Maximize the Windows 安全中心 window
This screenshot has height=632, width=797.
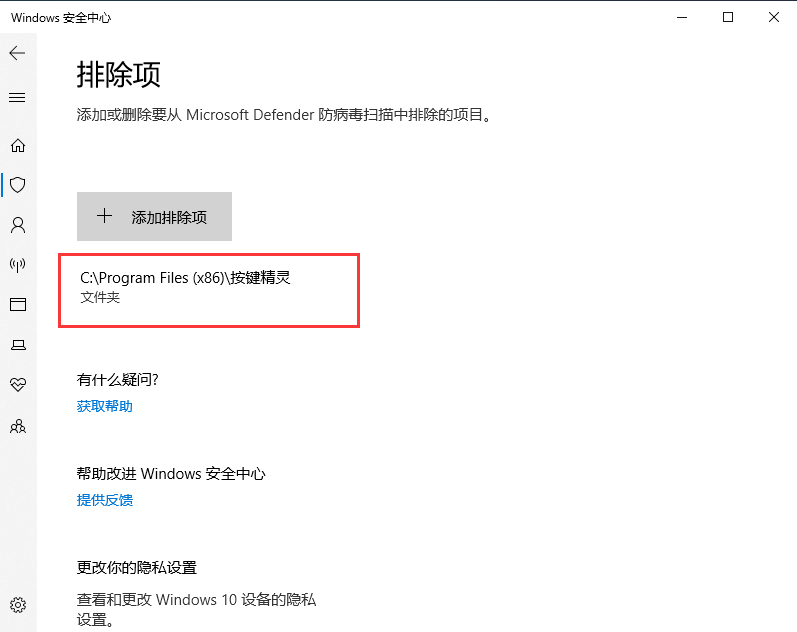728,17
